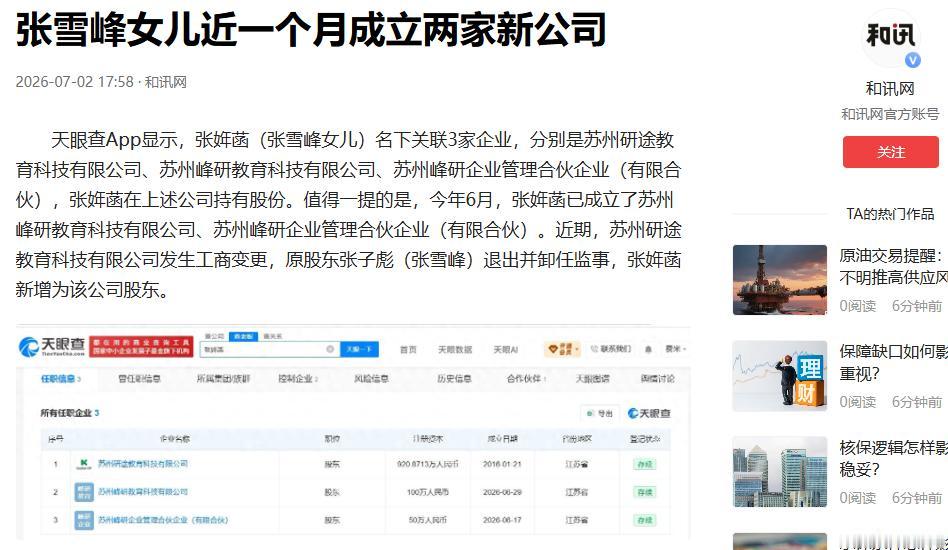Screen dimensions: 948x550
Task: Click 存续 status badge in row 1
Action: tap(645, 464)
